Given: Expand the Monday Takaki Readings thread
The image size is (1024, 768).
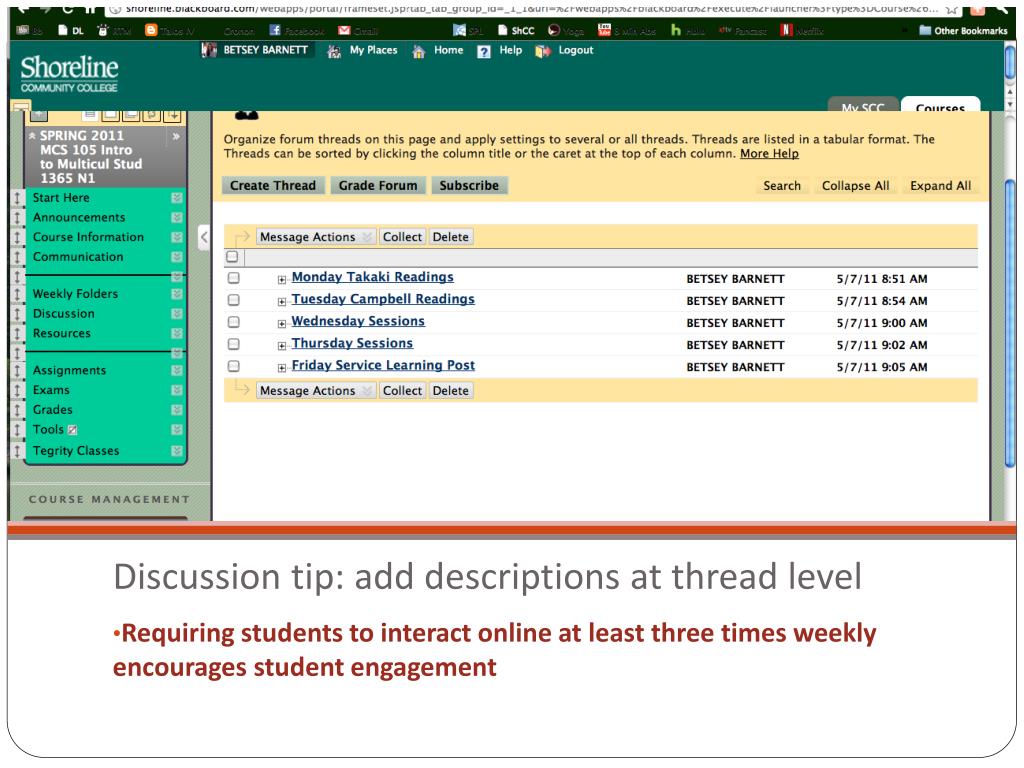Looking at the screenshot, I should coord(281,280).
